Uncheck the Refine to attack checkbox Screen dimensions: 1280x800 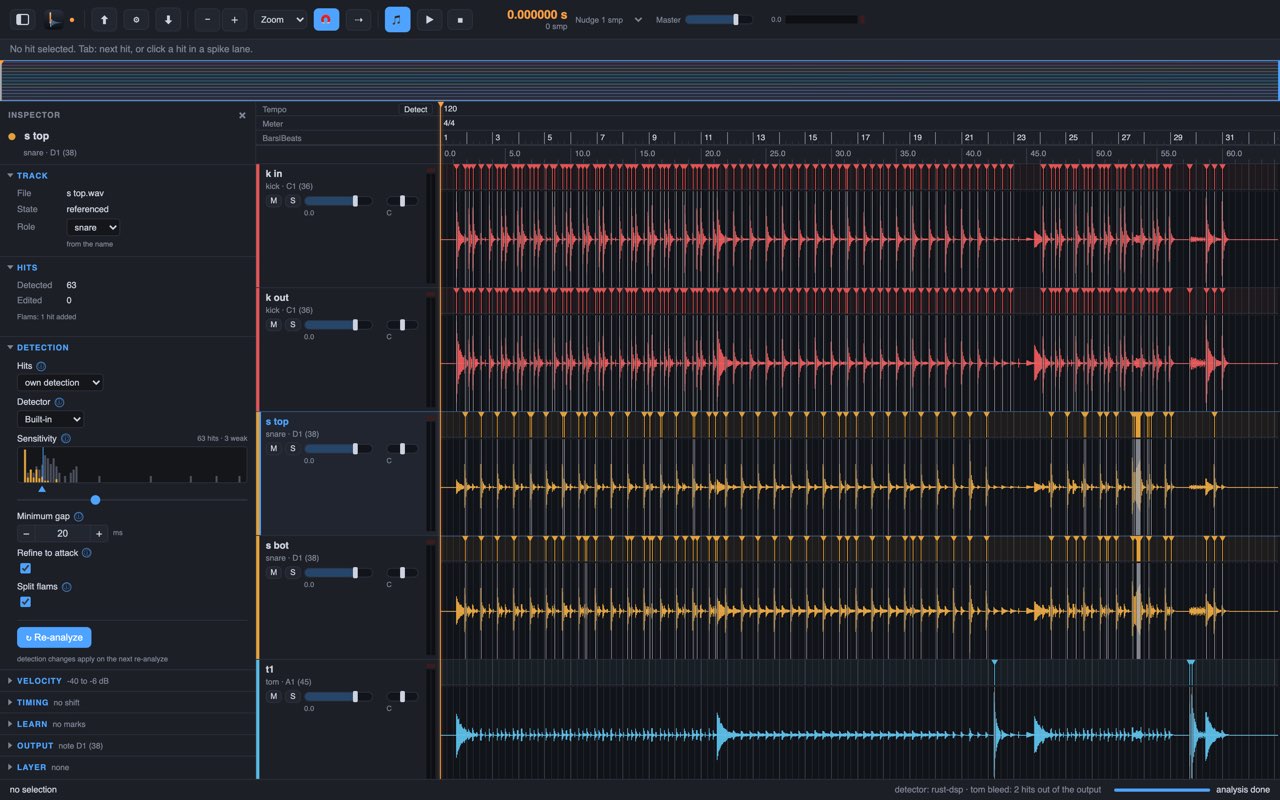tap(25, 568)
